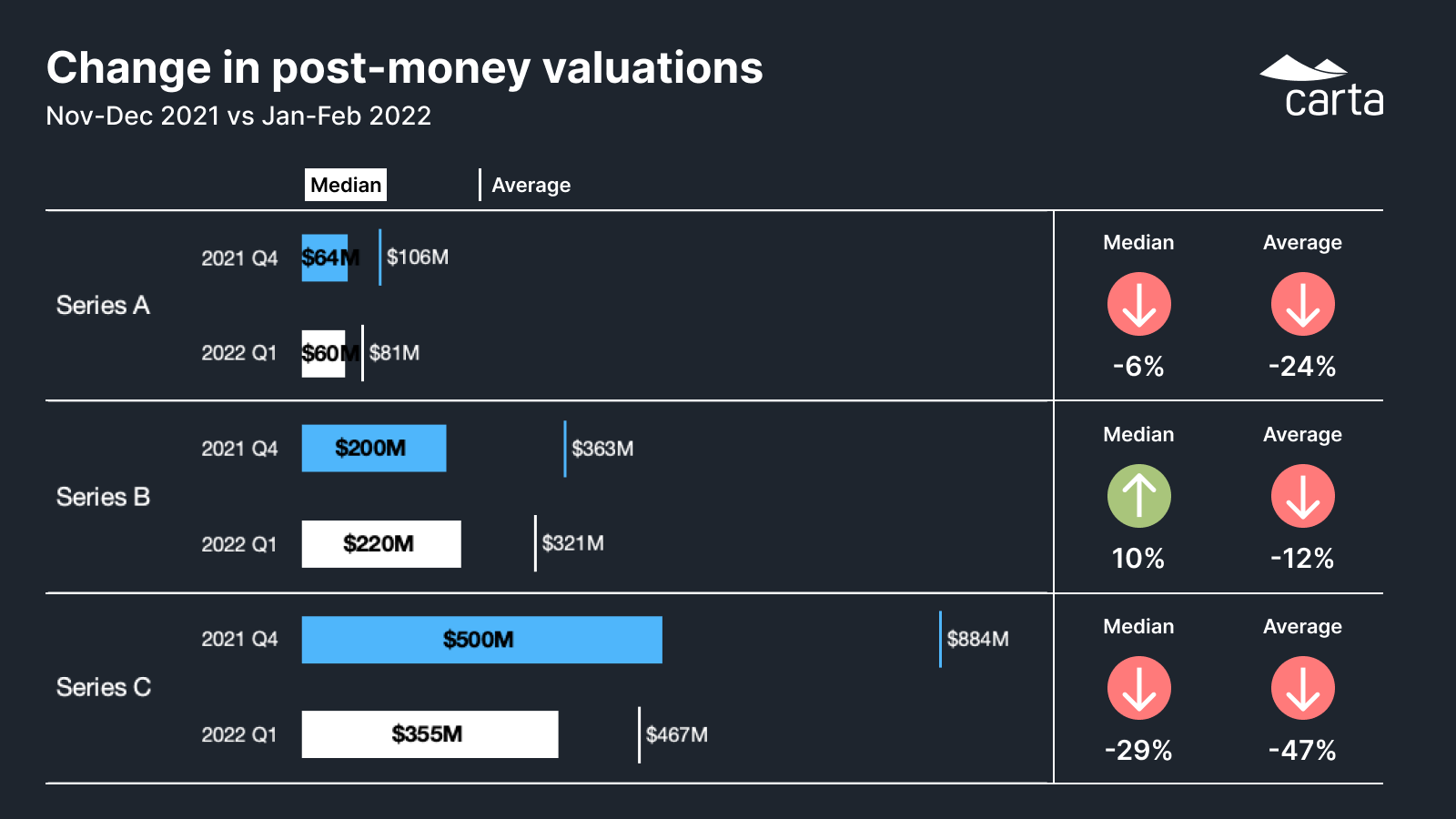Click the $467M average value label
This screenshot has height=819, width=1456.
click(x=676, y=734)
